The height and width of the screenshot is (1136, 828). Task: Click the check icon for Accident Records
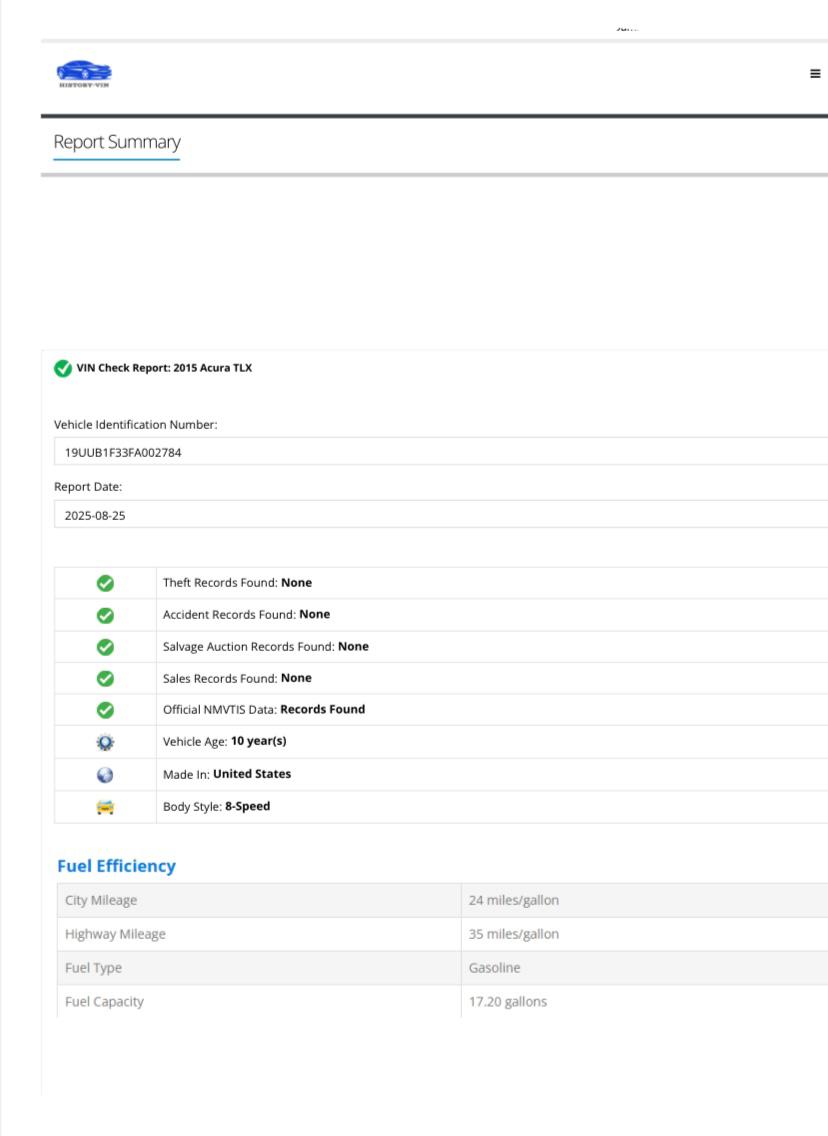tap(105, 615)
